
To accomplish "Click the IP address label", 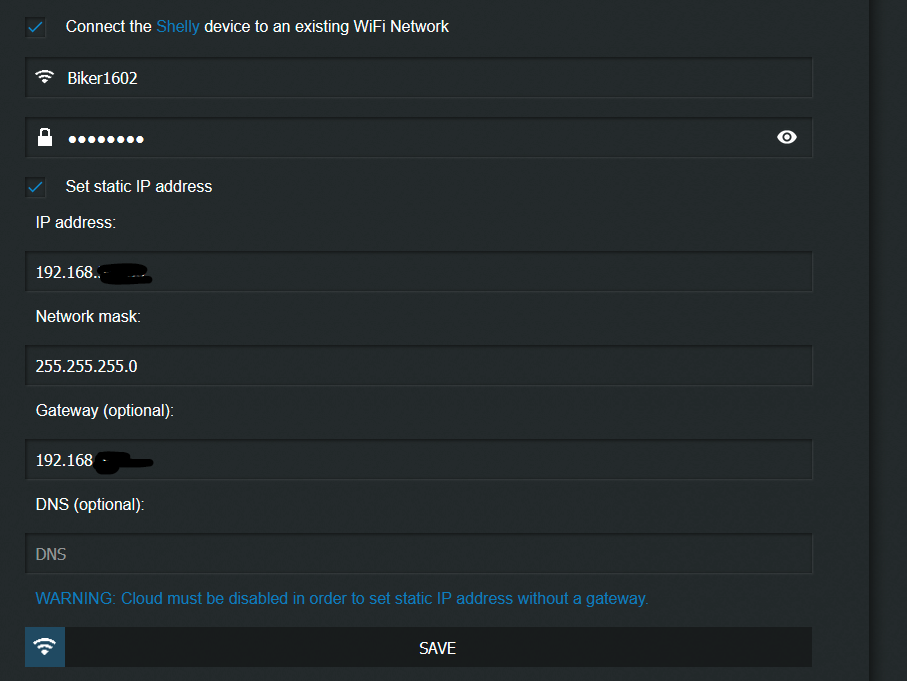I will pos(76,223).
